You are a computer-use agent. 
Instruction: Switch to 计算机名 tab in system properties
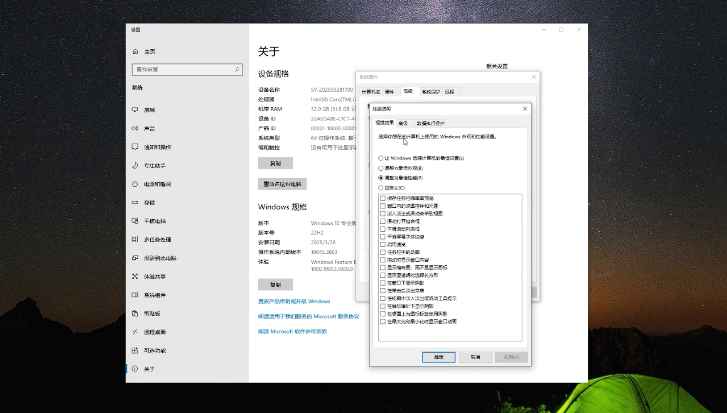click(x=370, y=92)
